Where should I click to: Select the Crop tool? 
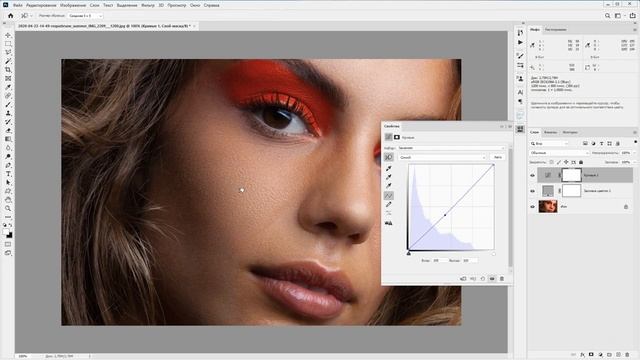[x=8, y=70]
